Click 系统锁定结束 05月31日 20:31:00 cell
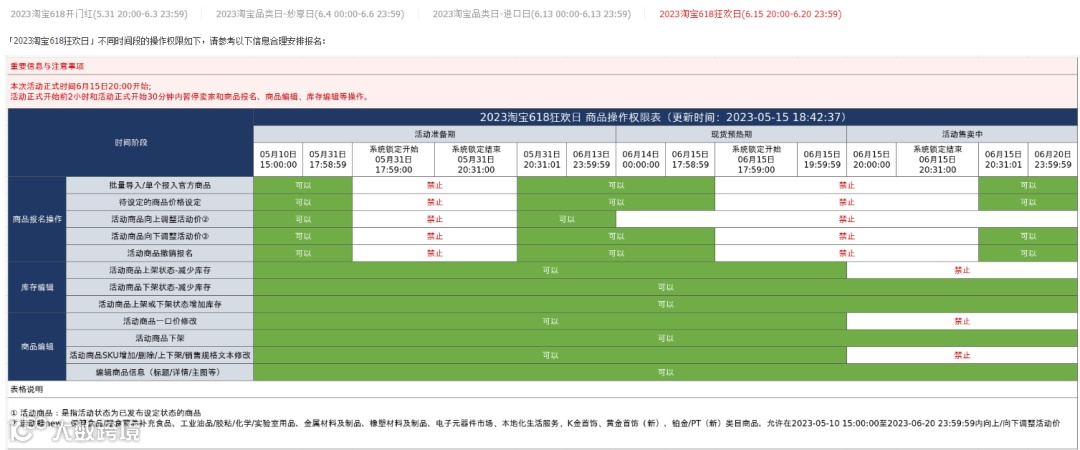This screenshot has width=1080, height=450. [476, 159]
